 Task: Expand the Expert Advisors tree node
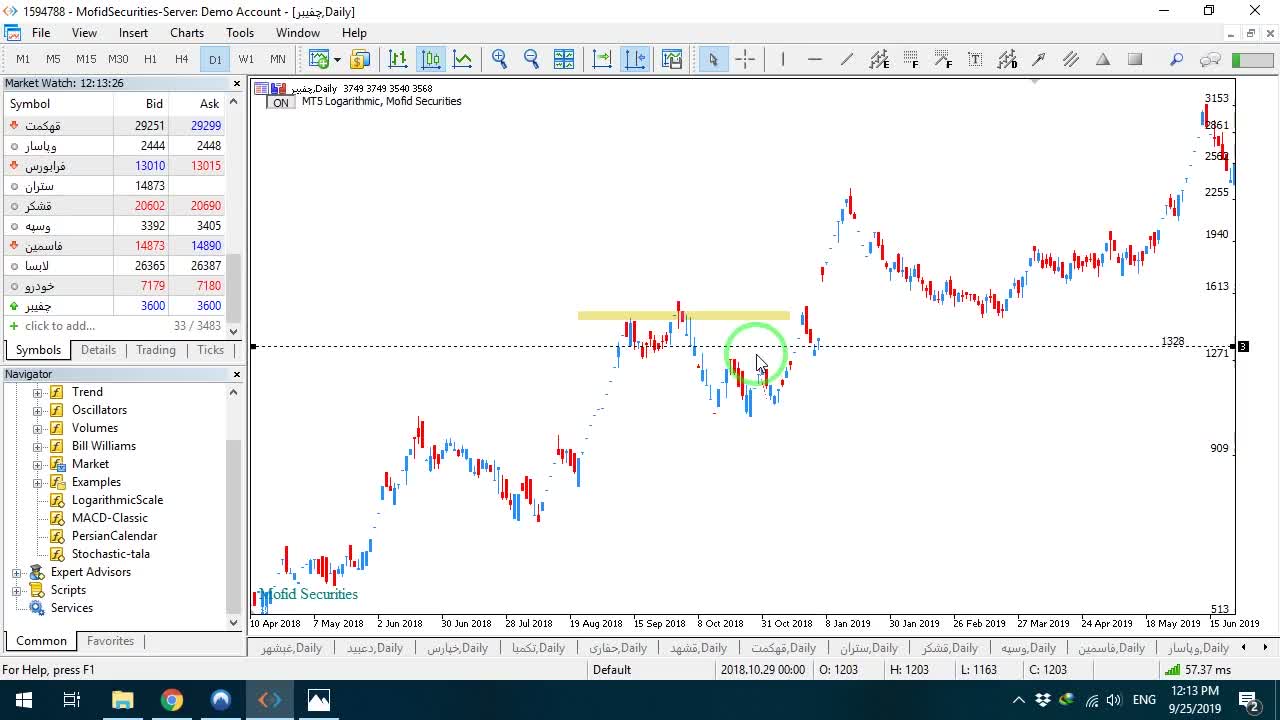(x=17, y=572)
